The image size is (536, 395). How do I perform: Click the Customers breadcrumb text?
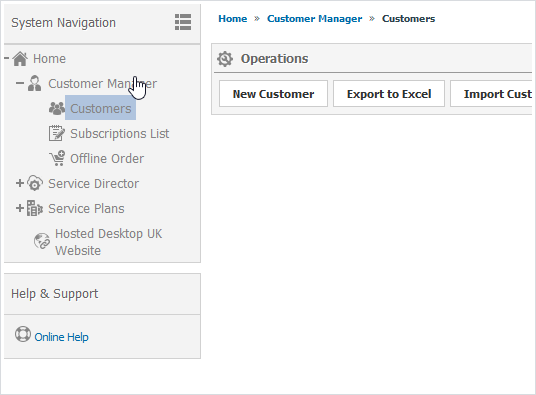click(x=408, y=18)
